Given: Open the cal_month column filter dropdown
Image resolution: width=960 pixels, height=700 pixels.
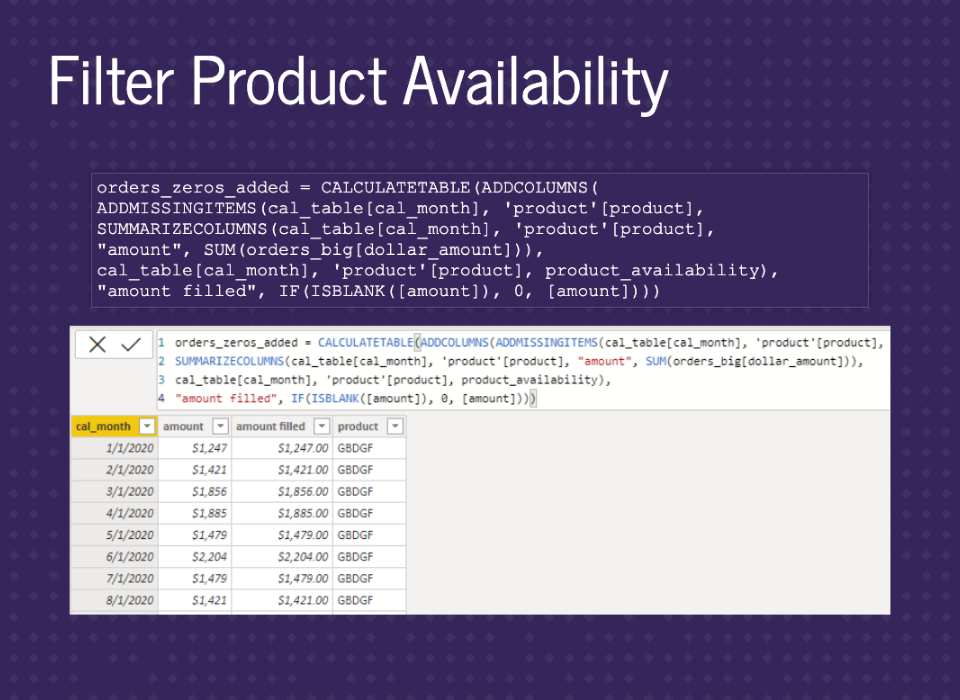Looking at the screenshot, I should [x=147, y=426].
